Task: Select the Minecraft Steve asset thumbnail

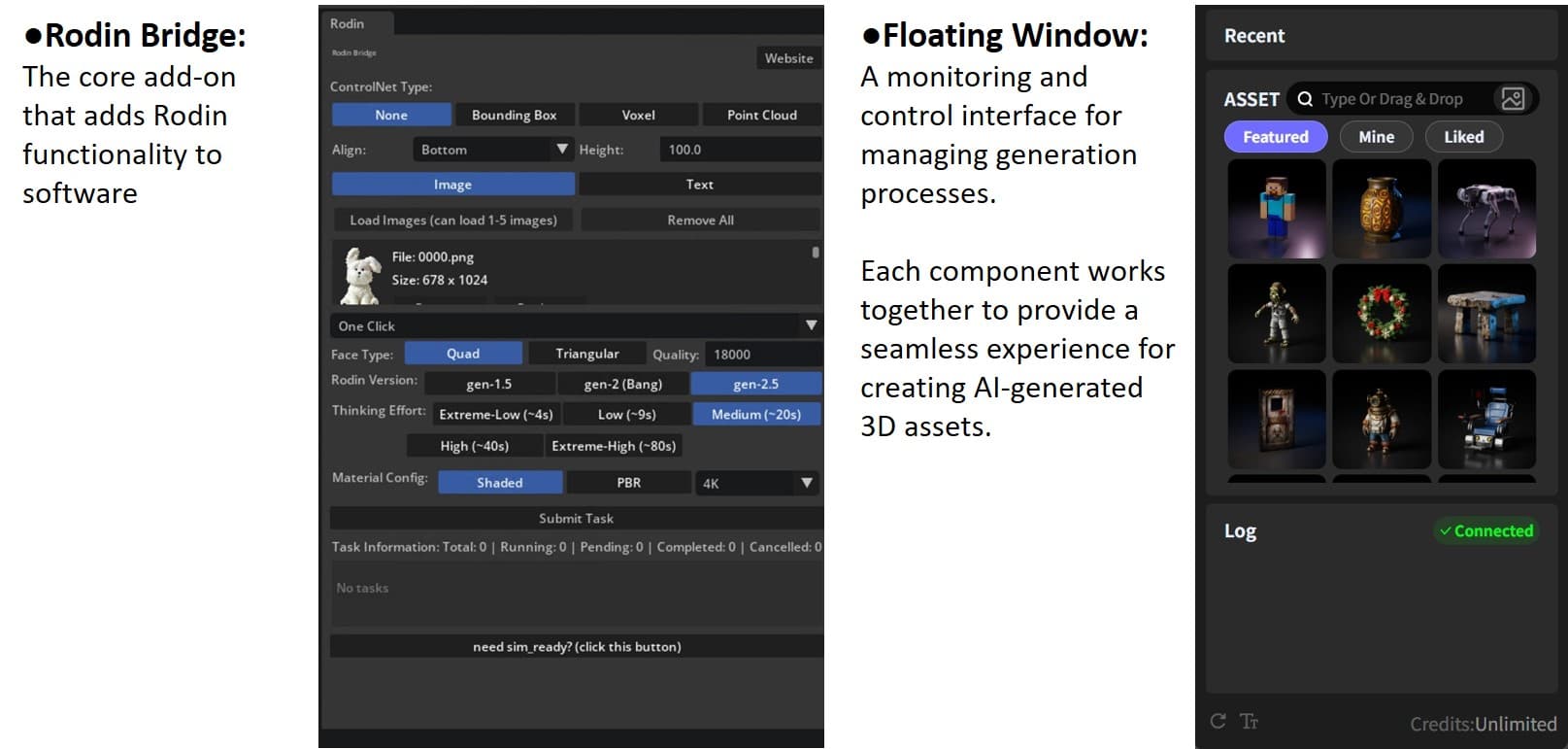Action: pos(1277,209)
